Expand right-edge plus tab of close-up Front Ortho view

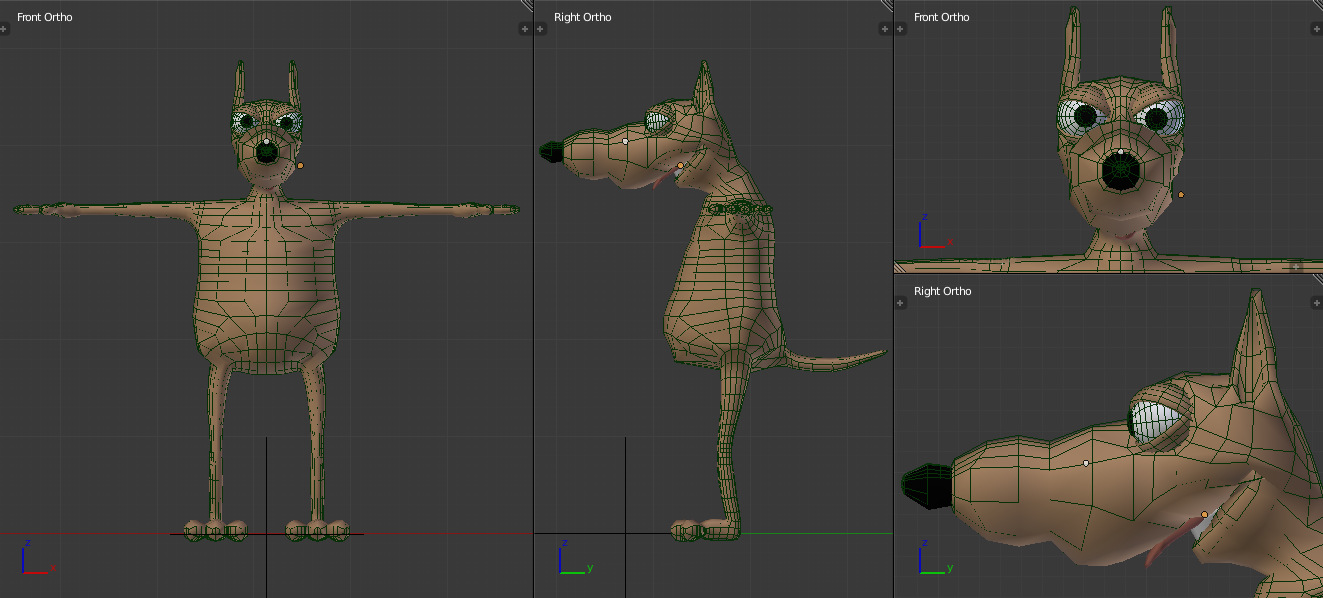coord(1316,29)
